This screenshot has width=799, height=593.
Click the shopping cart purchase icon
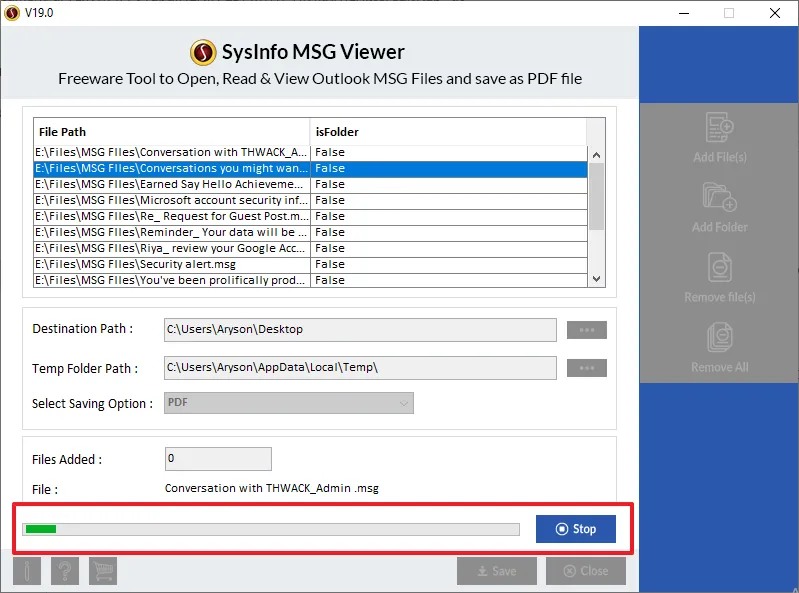pyautogui.click(x=103, y=571)
